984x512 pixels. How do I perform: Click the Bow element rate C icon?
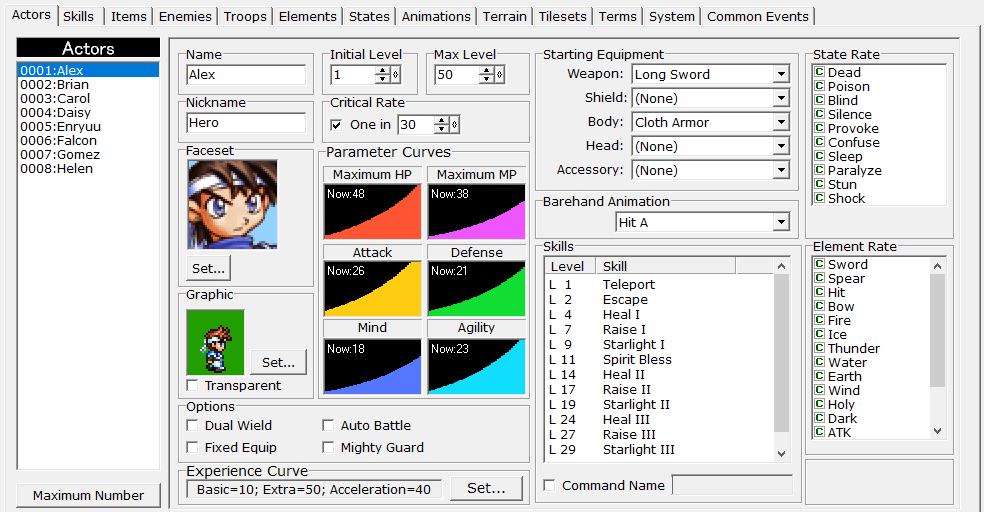(819, 306)
